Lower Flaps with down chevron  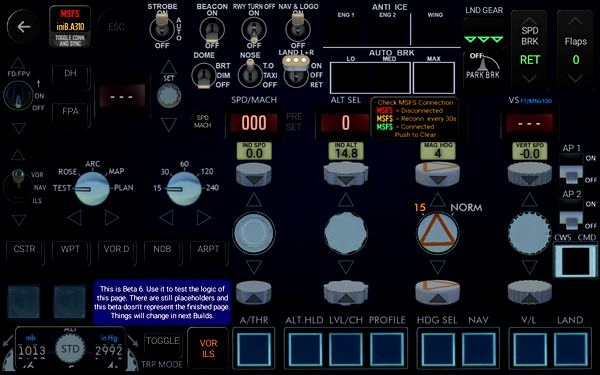(575, 79)
